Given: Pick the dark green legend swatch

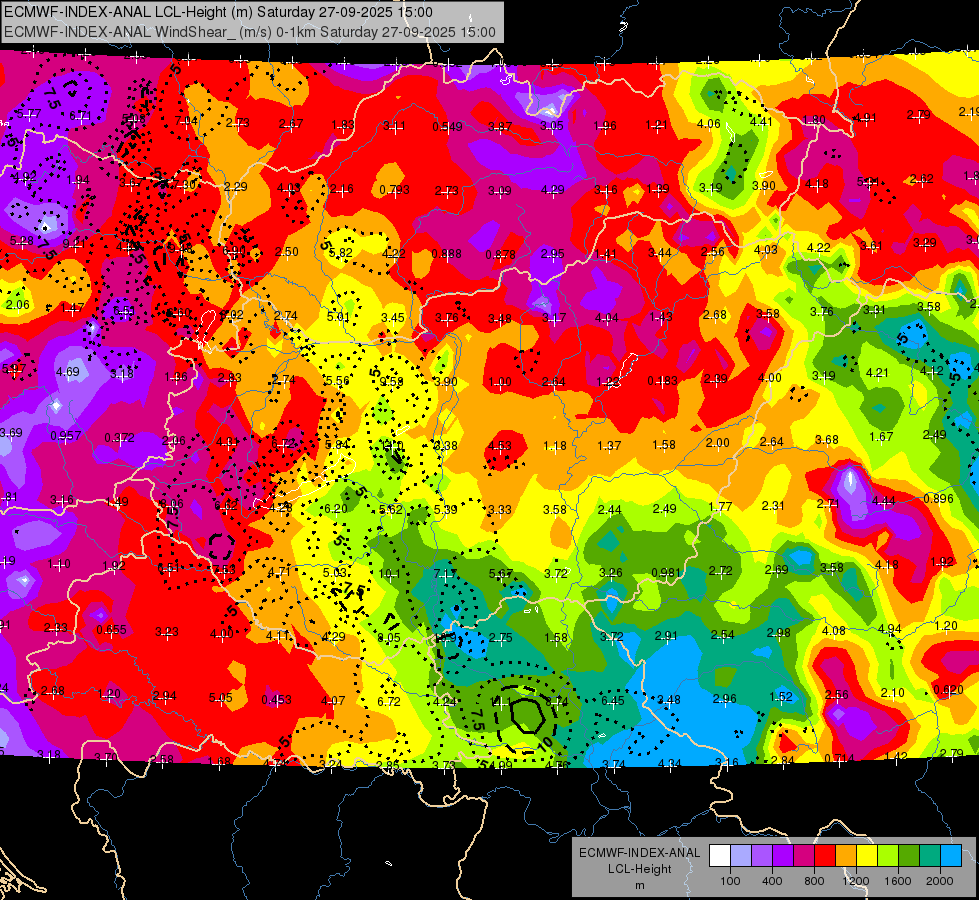Looking at the screenshot, I should [x=909, y=856].
